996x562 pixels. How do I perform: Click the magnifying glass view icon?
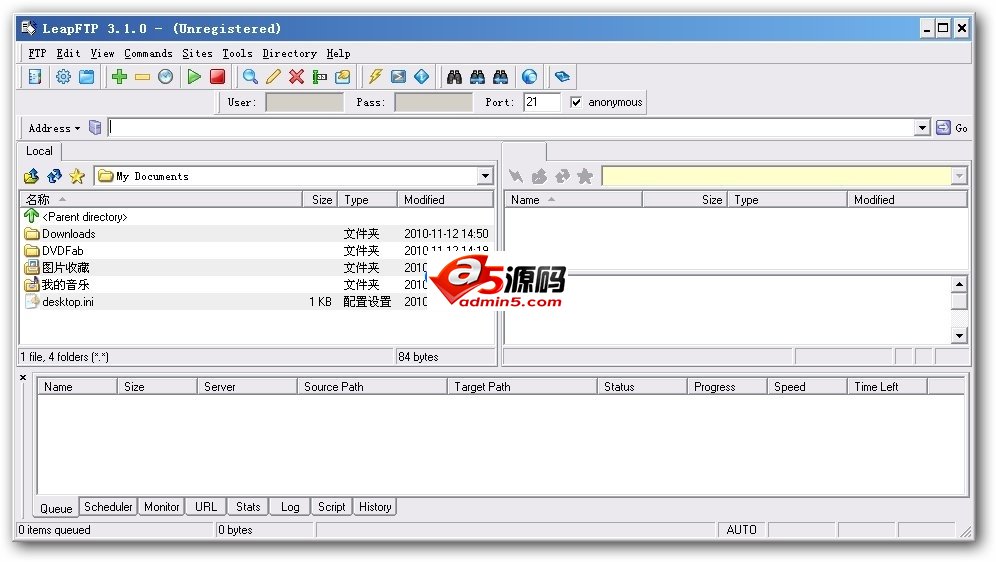250,77
